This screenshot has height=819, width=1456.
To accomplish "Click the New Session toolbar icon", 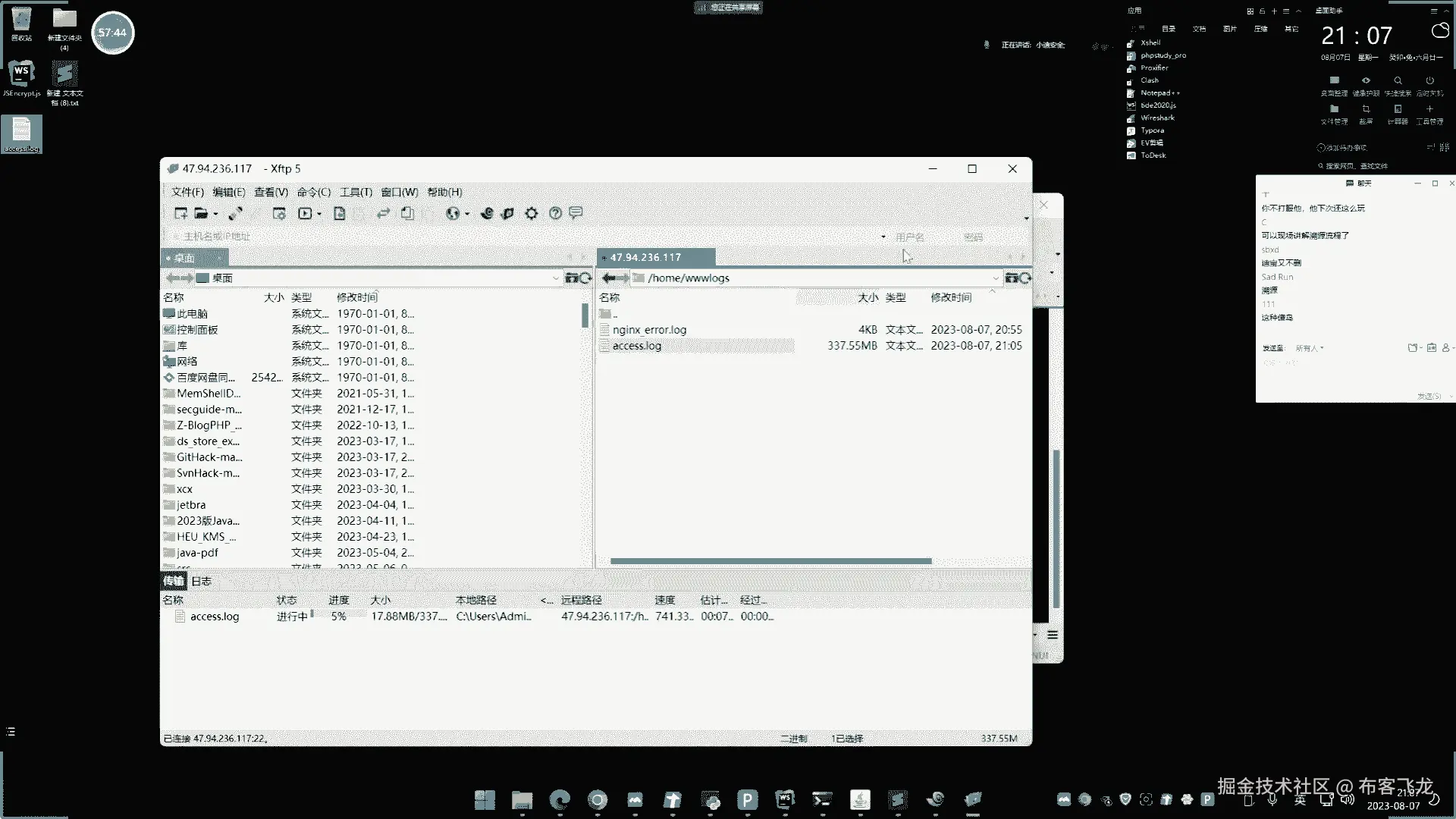I will click(180, 214).
